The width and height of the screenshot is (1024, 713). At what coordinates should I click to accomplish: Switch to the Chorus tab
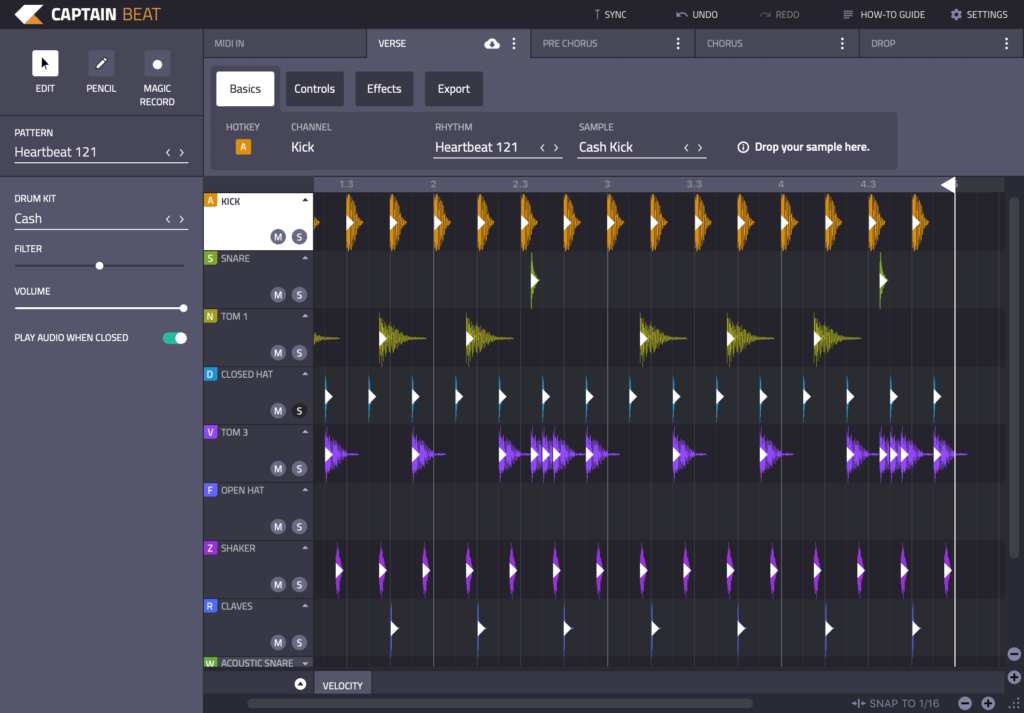point(725,44)
